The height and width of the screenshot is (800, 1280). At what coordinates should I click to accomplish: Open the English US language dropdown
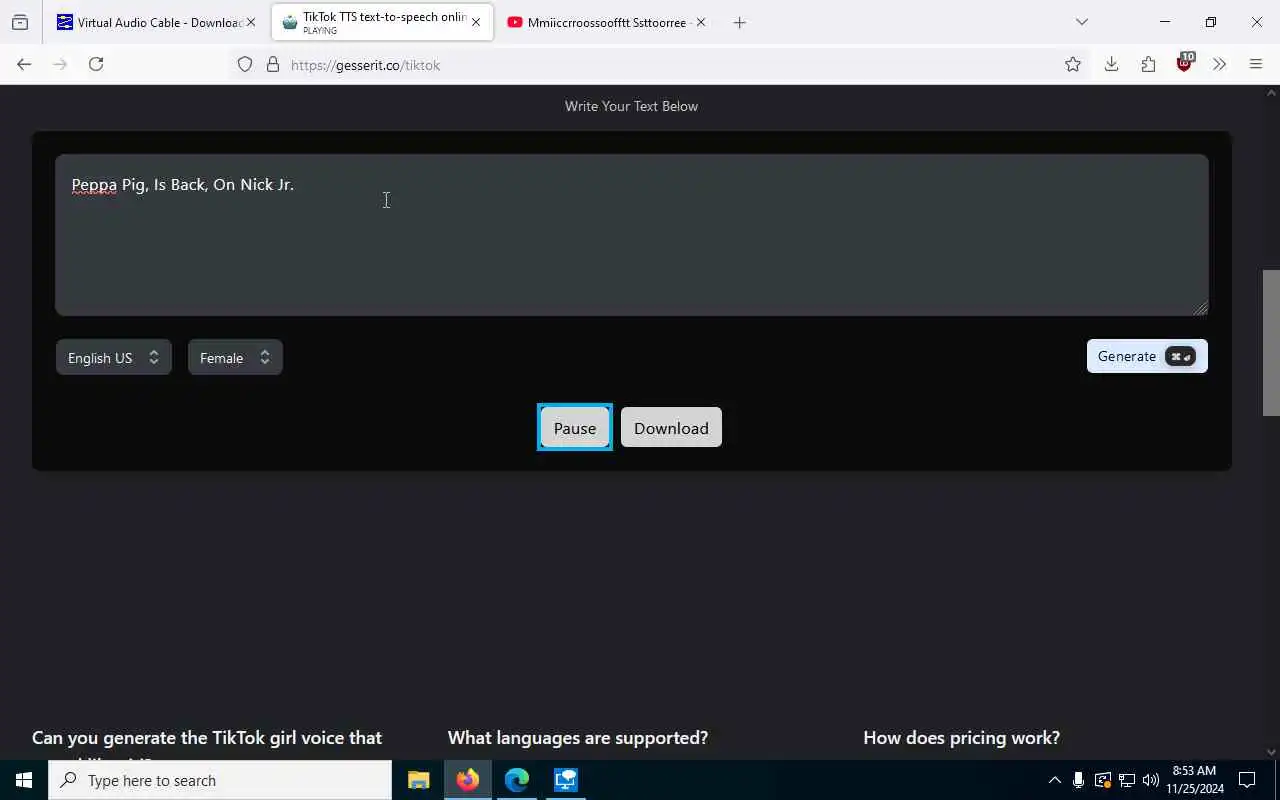pyautogui.click(x=114, y=357)
